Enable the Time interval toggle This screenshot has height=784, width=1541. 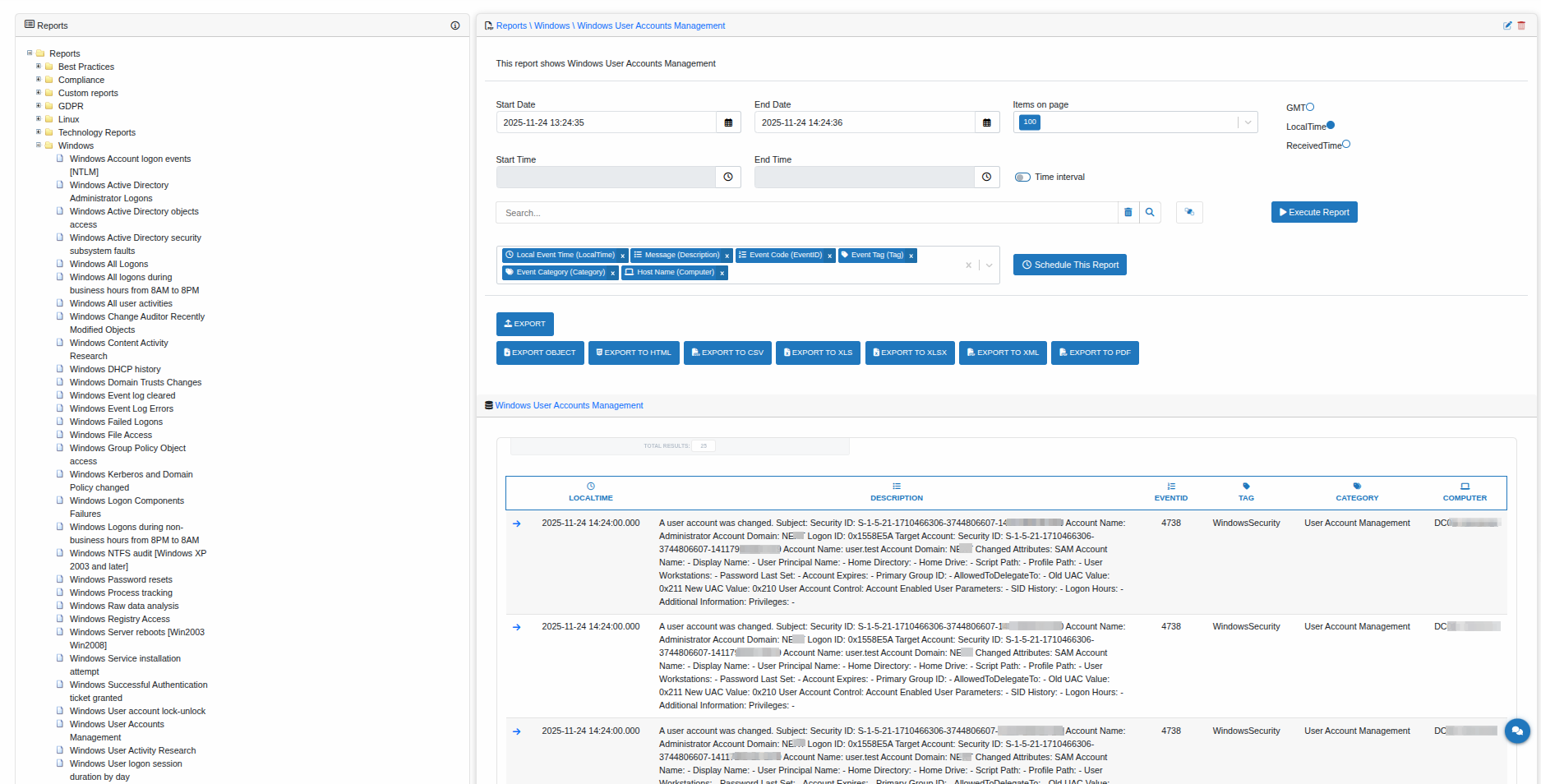pos(1022,177)
